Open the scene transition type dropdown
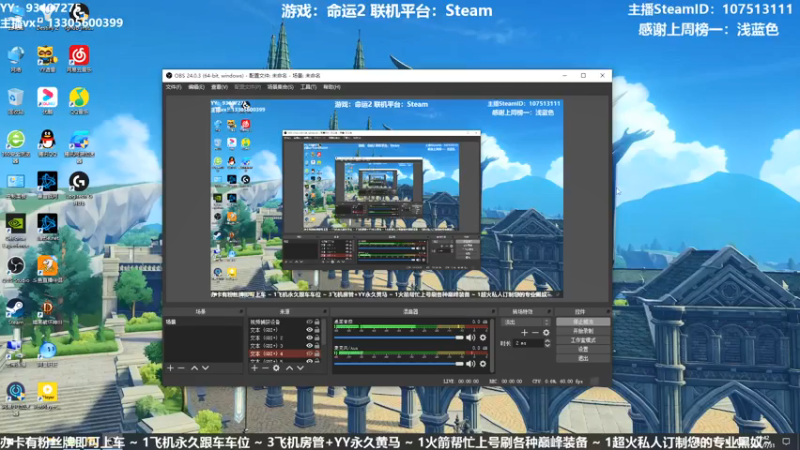This screenshot has width=800, height=450. [x=526, y=322]
